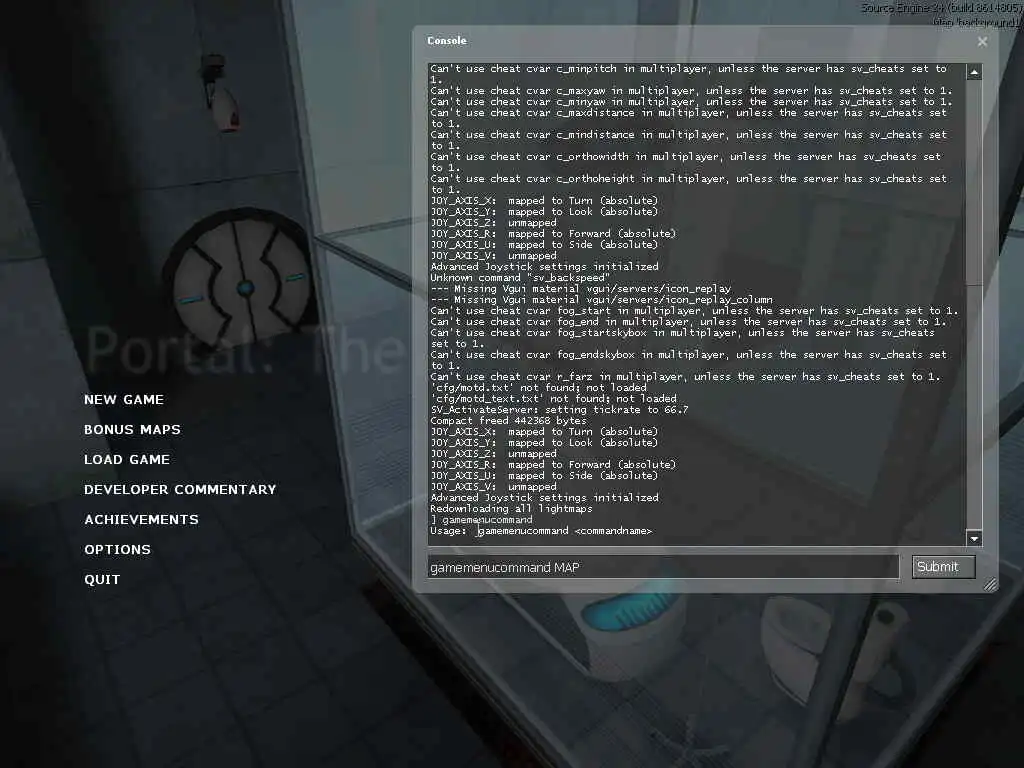Close the Console window

pos(982,41)
